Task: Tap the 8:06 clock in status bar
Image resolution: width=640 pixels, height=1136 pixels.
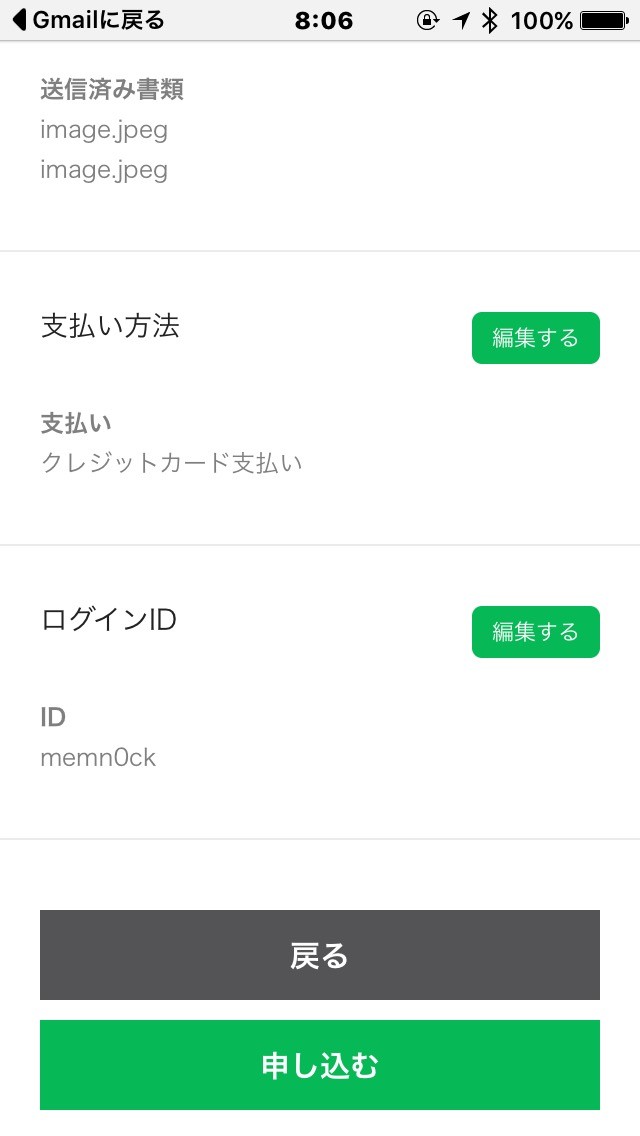Action: coord(324,20)
